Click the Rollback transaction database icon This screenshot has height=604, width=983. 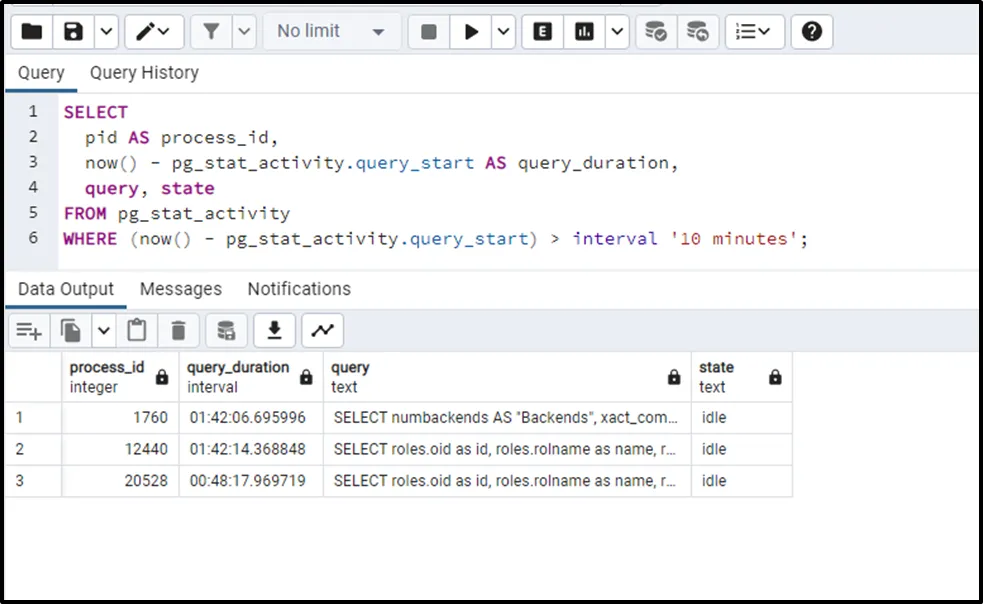[x=698, y=32]
